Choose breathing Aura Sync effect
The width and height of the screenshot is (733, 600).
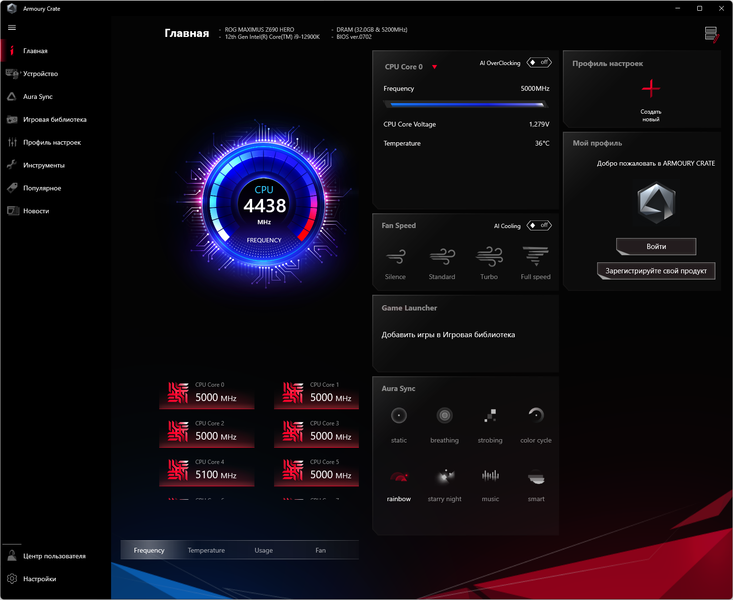[444, 425]
